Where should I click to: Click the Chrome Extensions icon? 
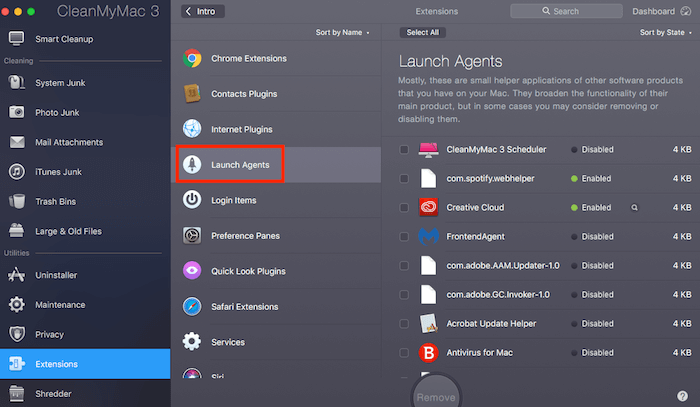coord(192,58)
